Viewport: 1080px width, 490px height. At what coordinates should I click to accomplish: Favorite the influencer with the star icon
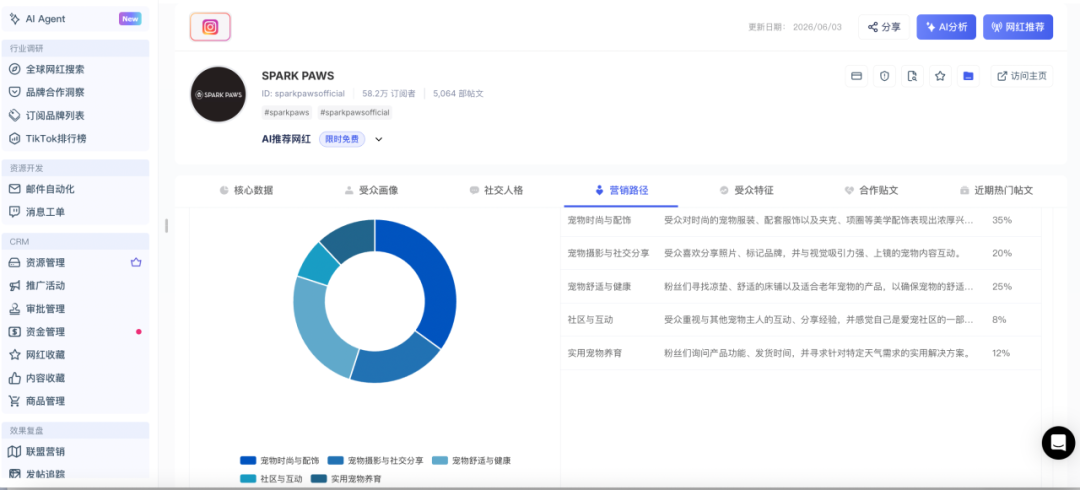(940, 76)
